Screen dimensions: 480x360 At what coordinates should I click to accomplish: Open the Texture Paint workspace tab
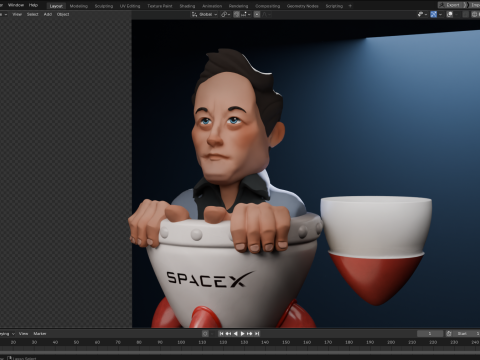(x=160, y=6)
